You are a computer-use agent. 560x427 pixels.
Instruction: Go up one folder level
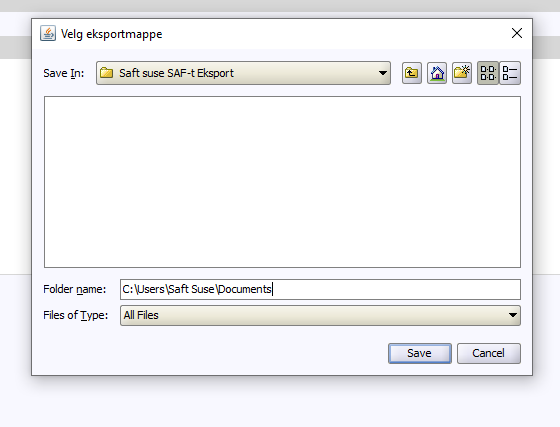412,73
